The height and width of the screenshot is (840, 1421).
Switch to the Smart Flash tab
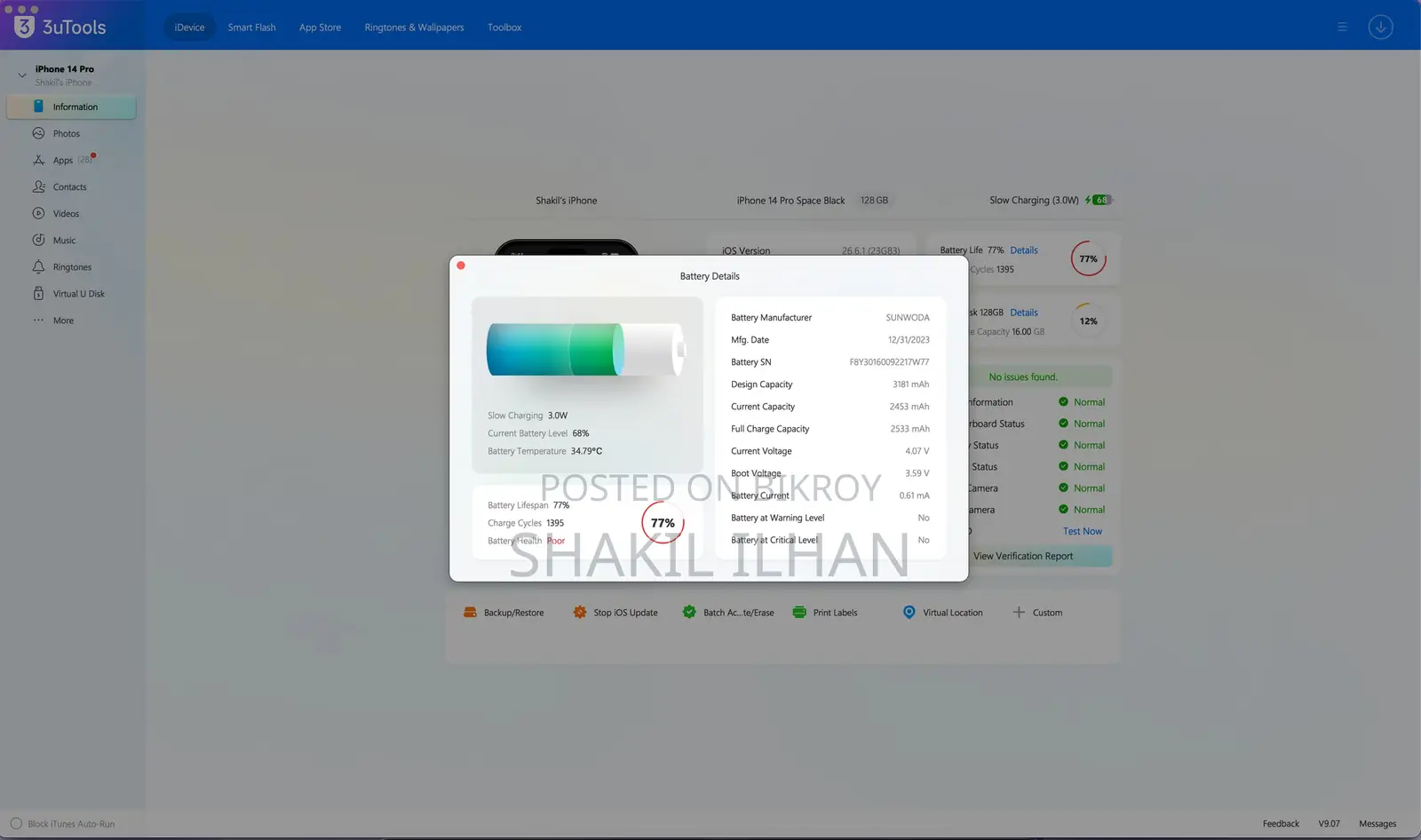click(x=251, y=28)
